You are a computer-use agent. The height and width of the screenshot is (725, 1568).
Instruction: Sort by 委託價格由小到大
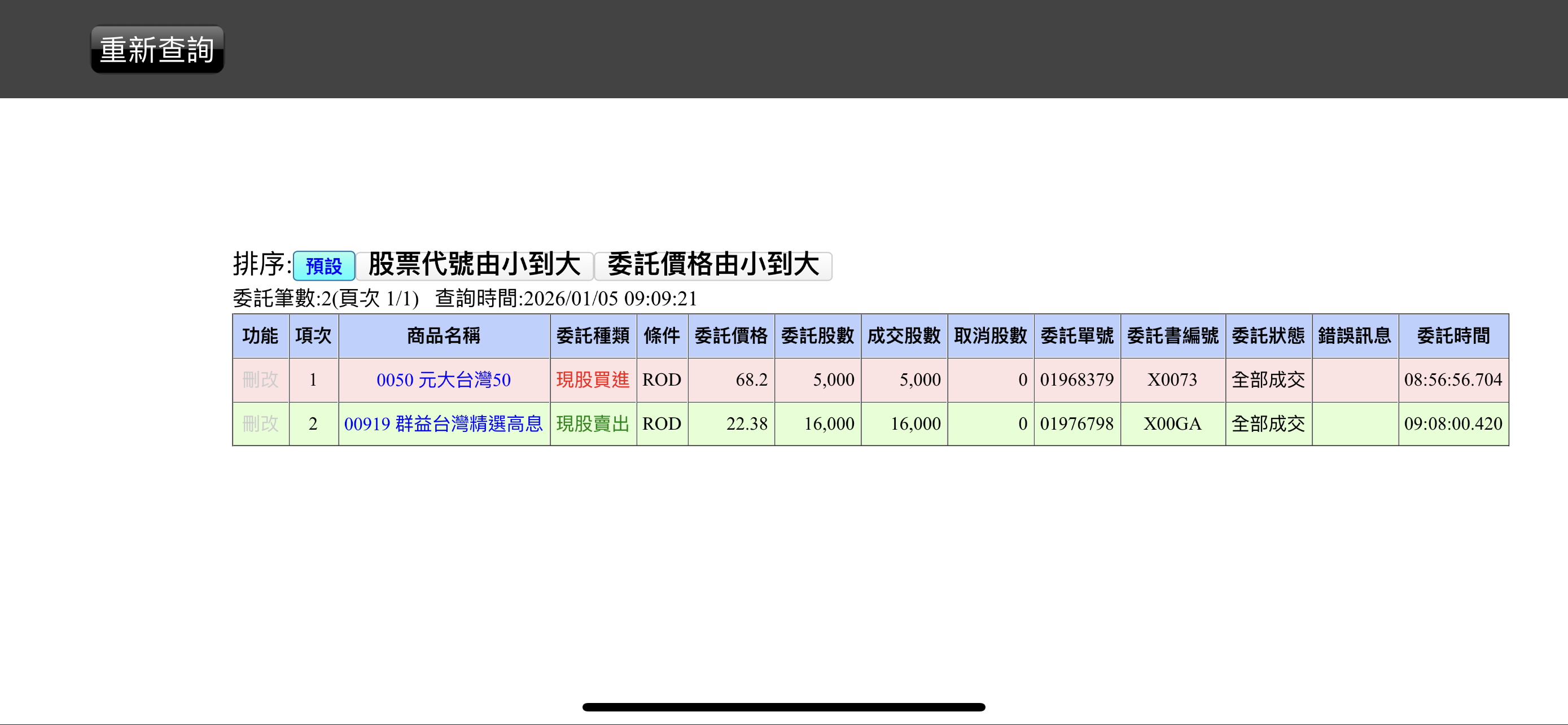713,265
